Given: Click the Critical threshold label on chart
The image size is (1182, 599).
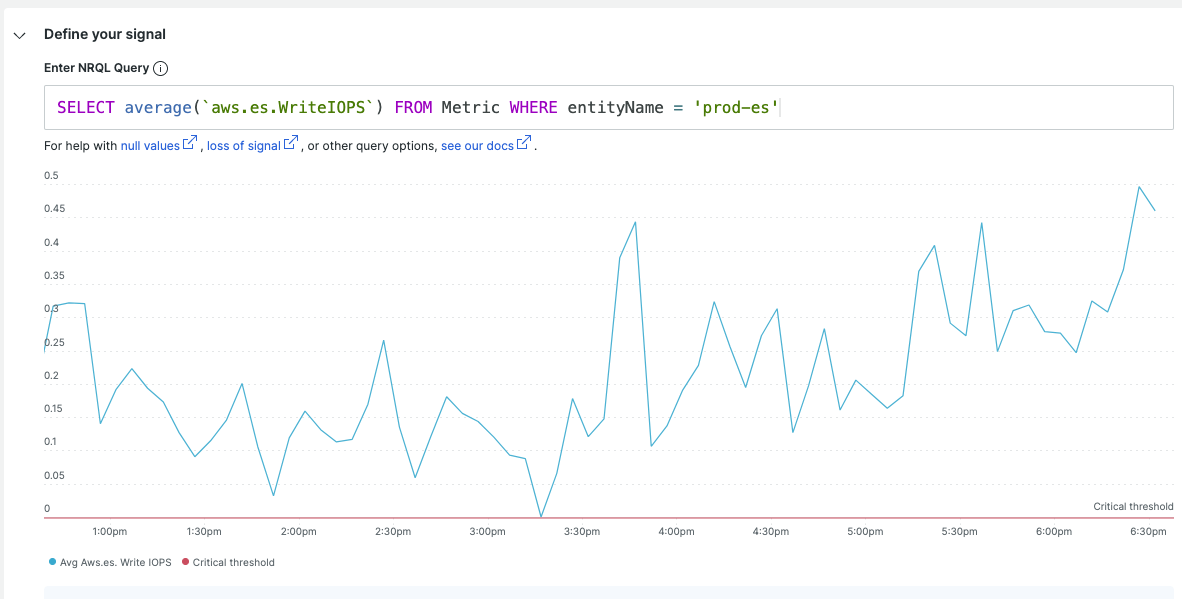Looking at the screenshot, I should [1133, 506].
